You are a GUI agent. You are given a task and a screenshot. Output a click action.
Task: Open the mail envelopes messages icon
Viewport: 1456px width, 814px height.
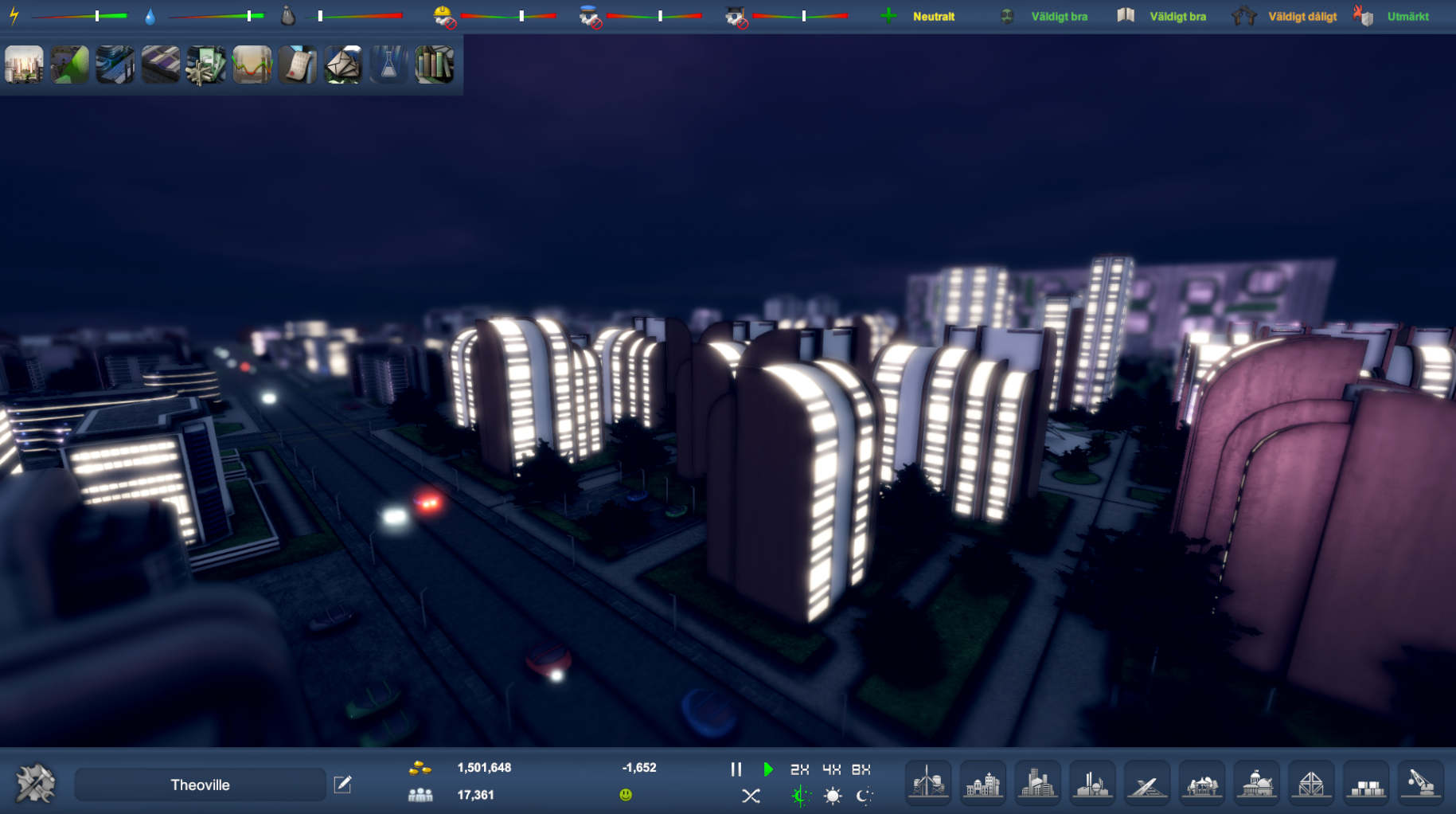click(343, 65)
